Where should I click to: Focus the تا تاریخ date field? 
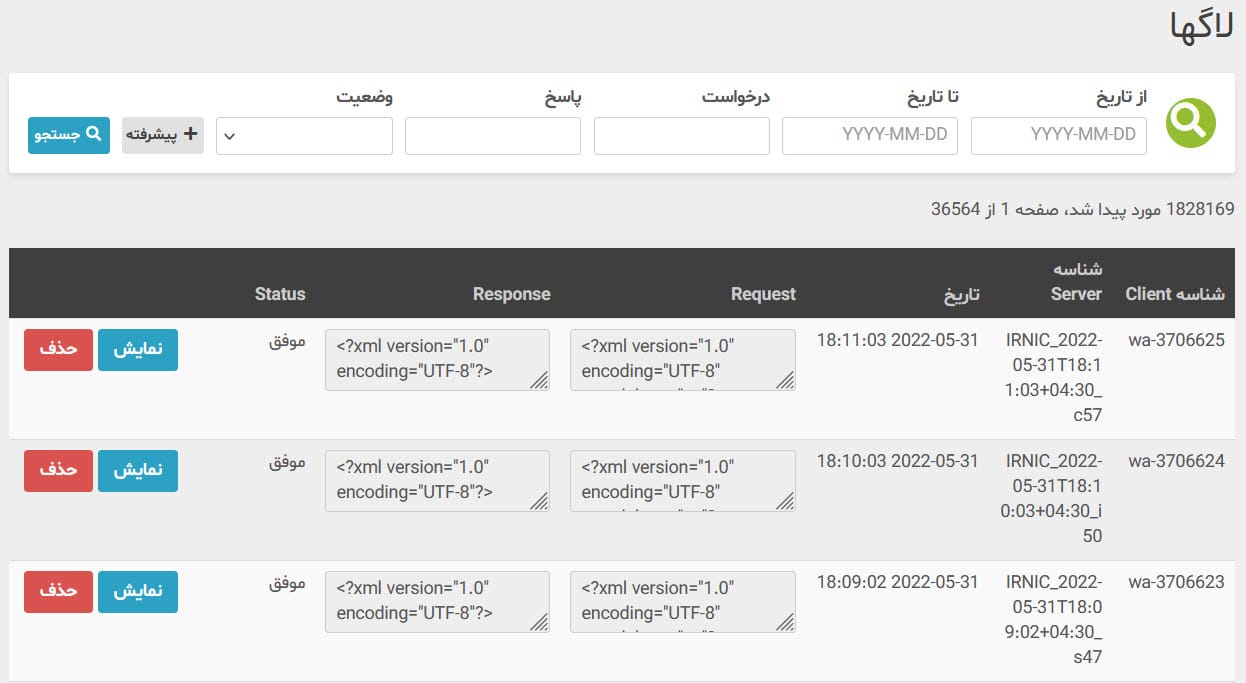(870, 136)
